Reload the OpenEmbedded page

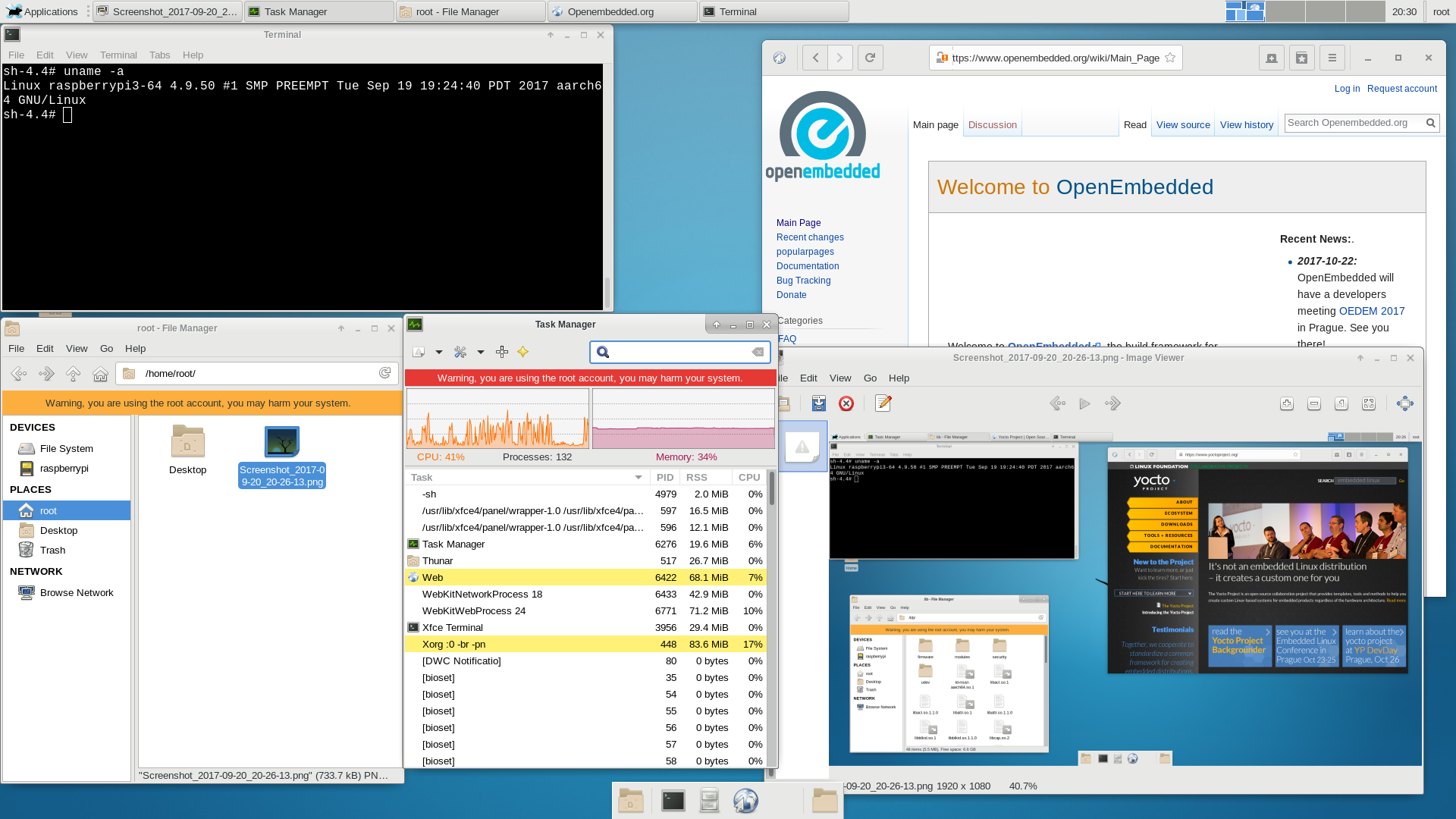coord(871,58)
